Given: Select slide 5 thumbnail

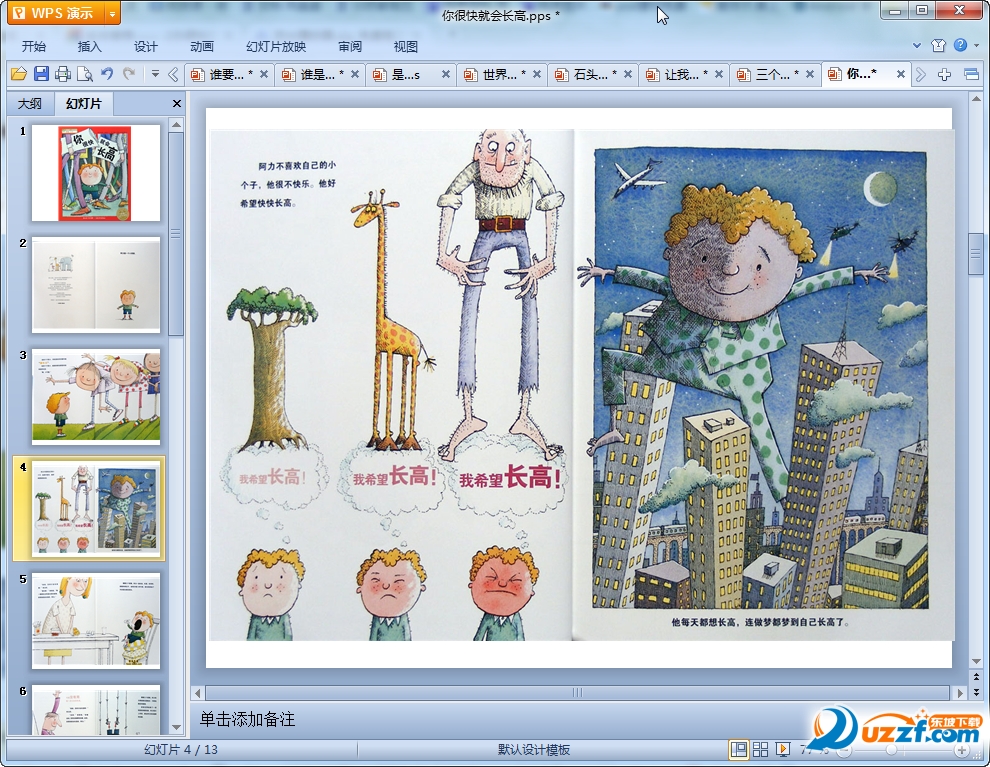Looking at the screenshot, I should pyautogui.click(x=96, y=621).
